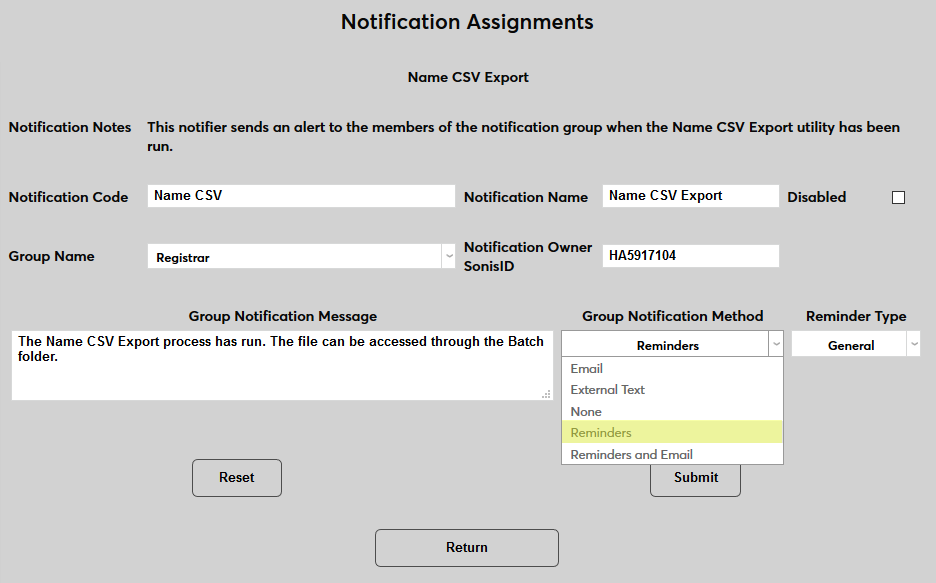Open the Group Name dropdown showing Registrar
This screenshot has width=936, height=583.
[x=301, y=257]
